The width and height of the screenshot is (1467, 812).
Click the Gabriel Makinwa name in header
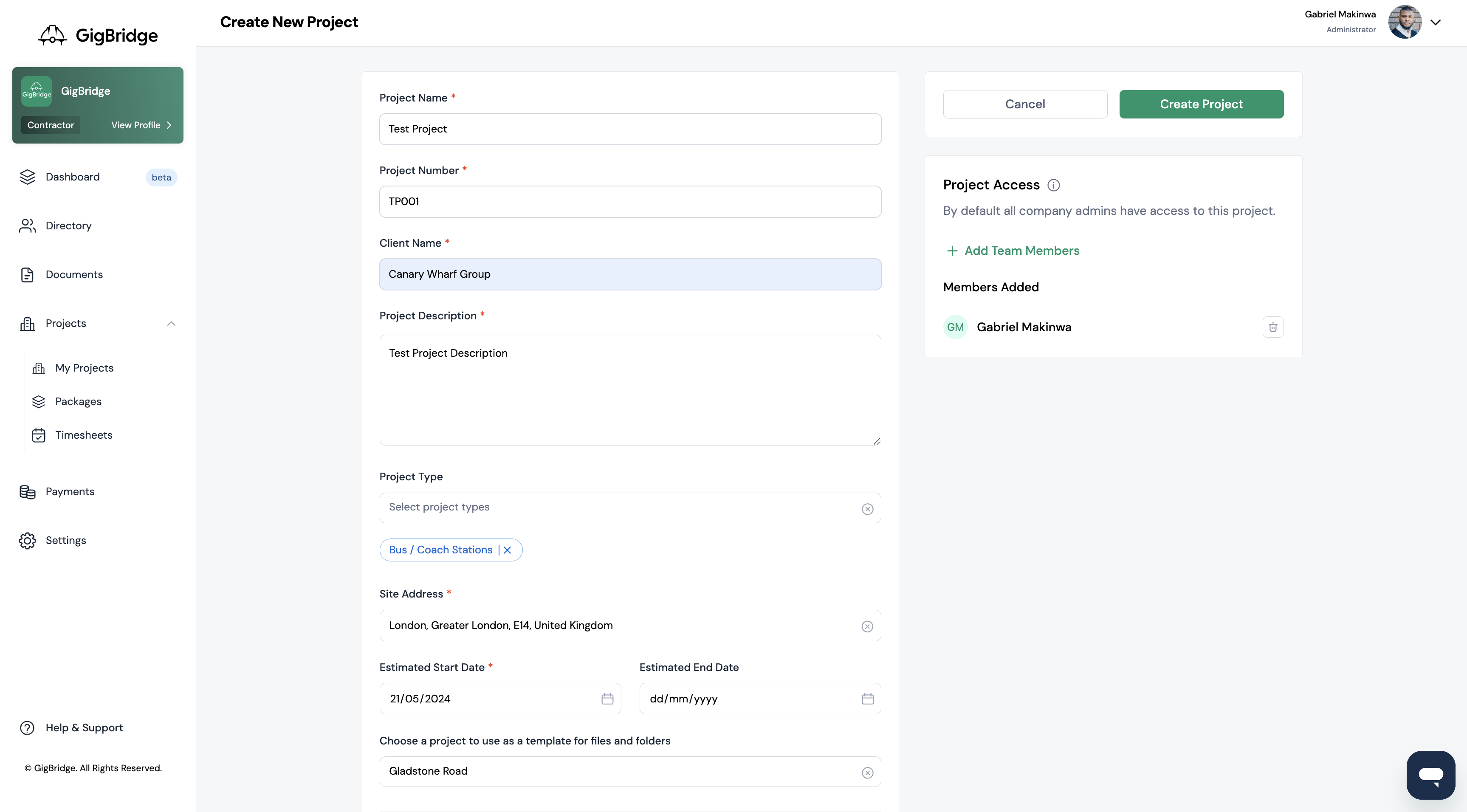[x=1340, y=14]
